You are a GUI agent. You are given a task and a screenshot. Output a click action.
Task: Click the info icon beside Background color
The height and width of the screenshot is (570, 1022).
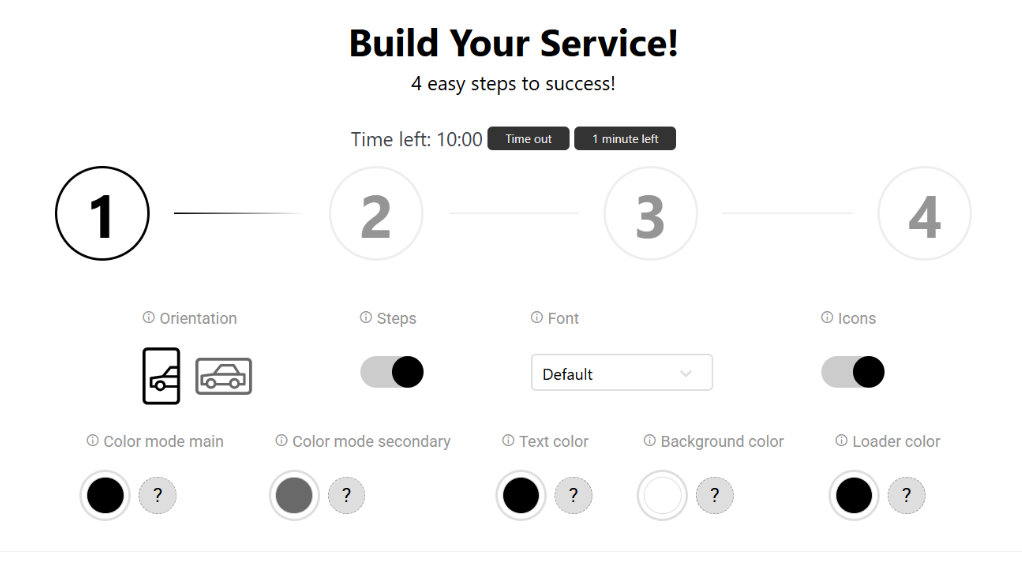pyautogui.click(x=650, y=441)
